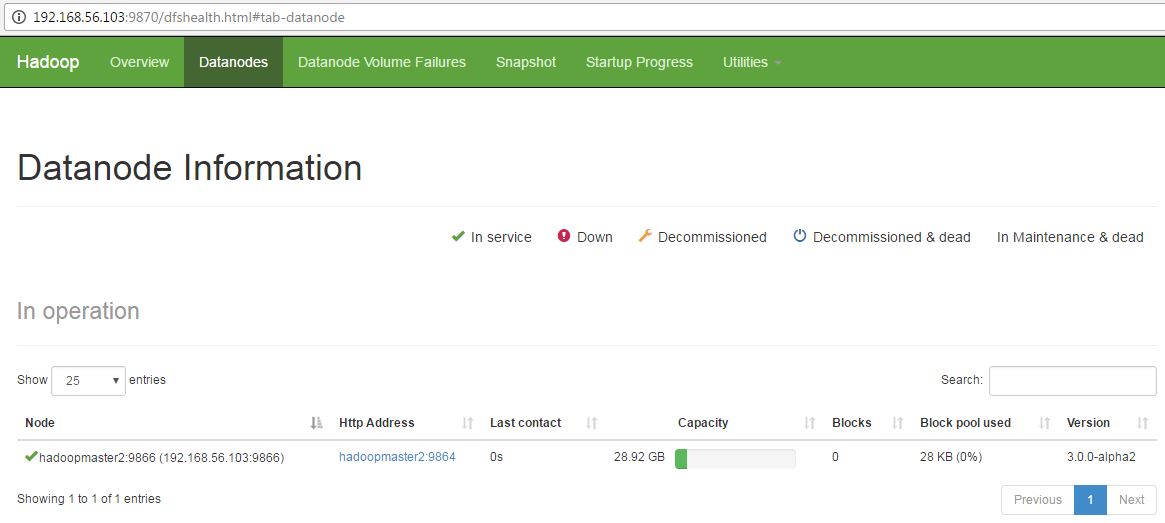Sort by Version column arrows
The image size is (1165, 523).
(x=1143, y=423)
